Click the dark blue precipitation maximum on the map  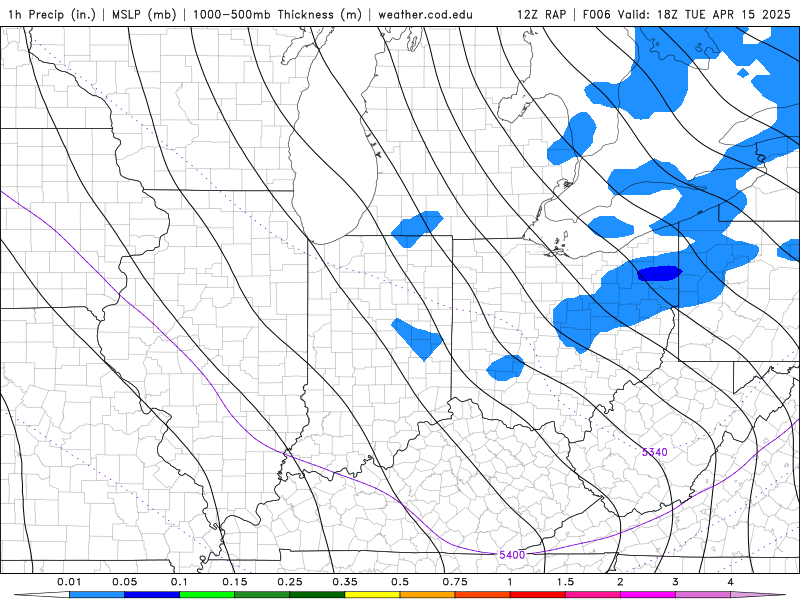click(660, 273)
